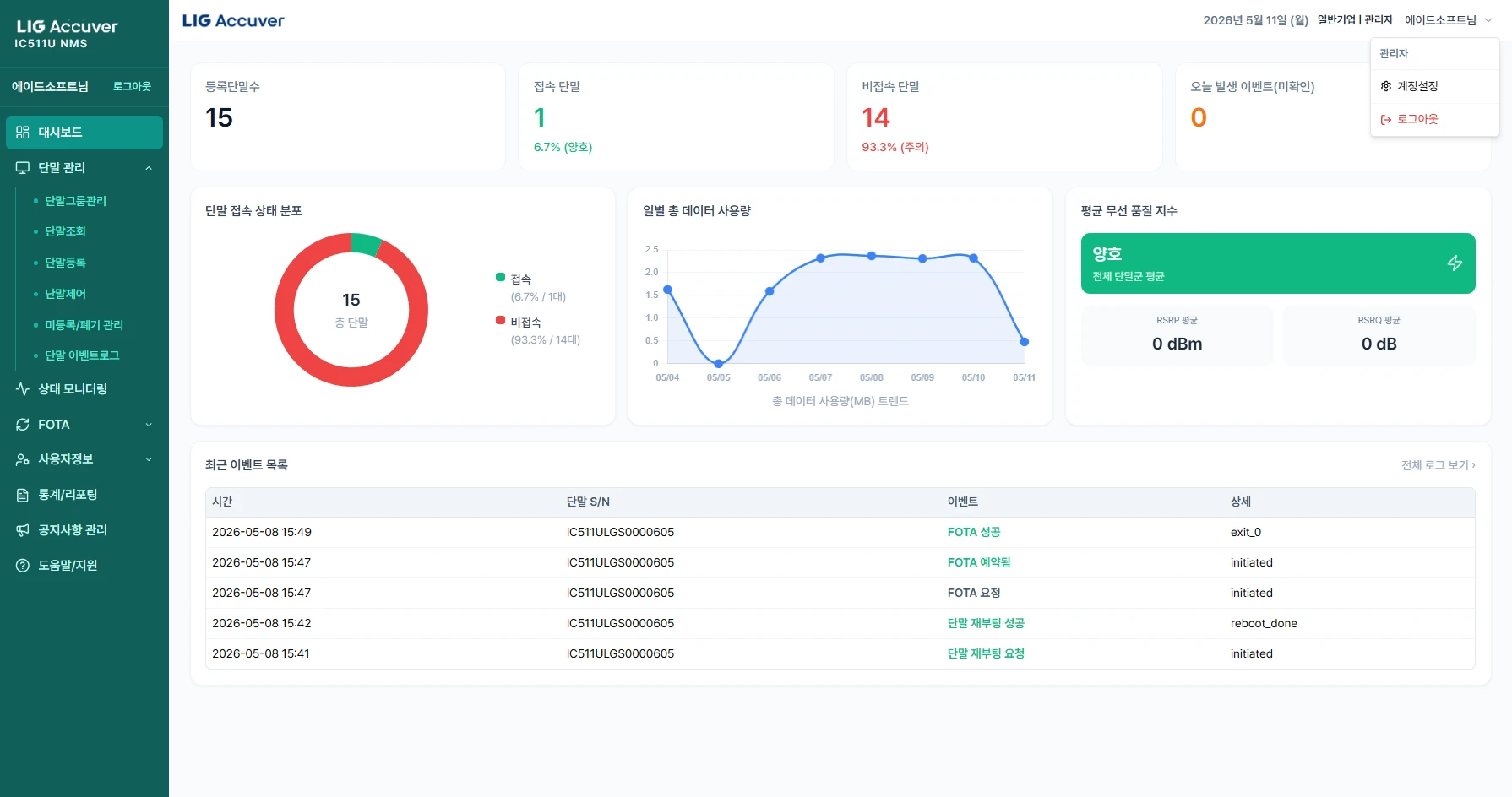Click the reboot_done detail cell
Viewport: 1512px width, 797px height.
click(1264, 624)
